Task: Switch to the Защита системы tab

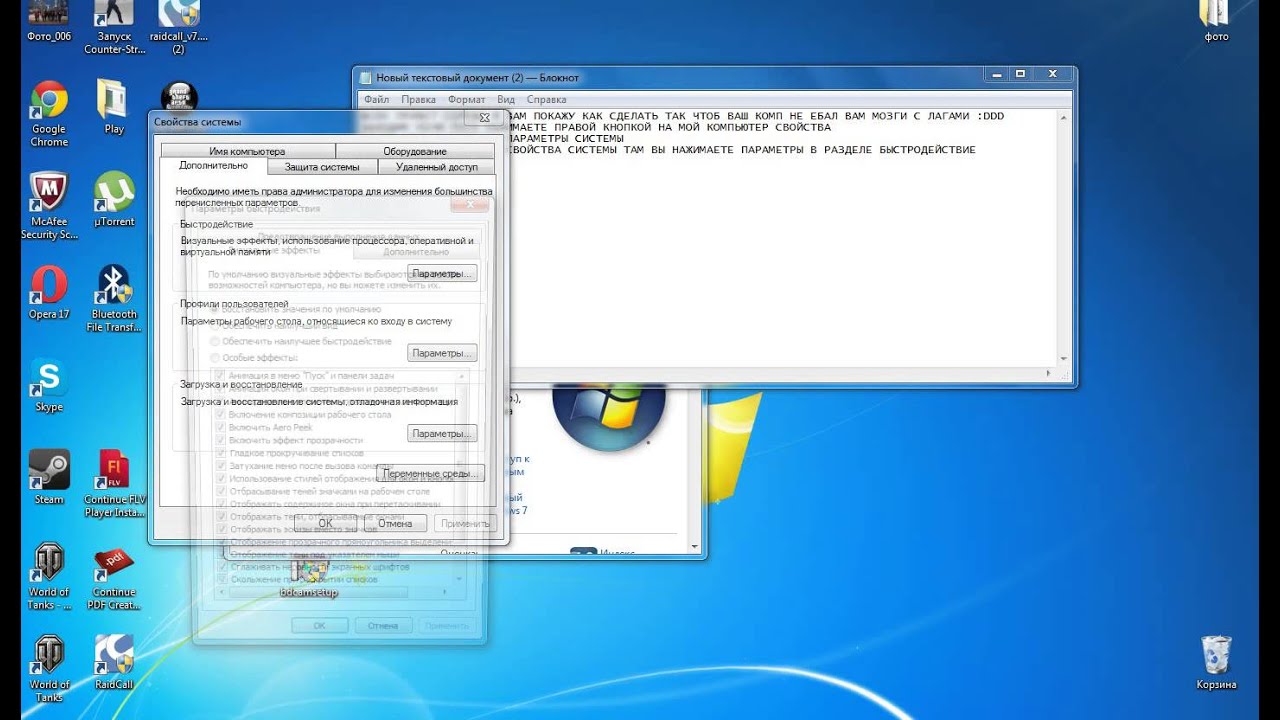Action: [322, 167]
